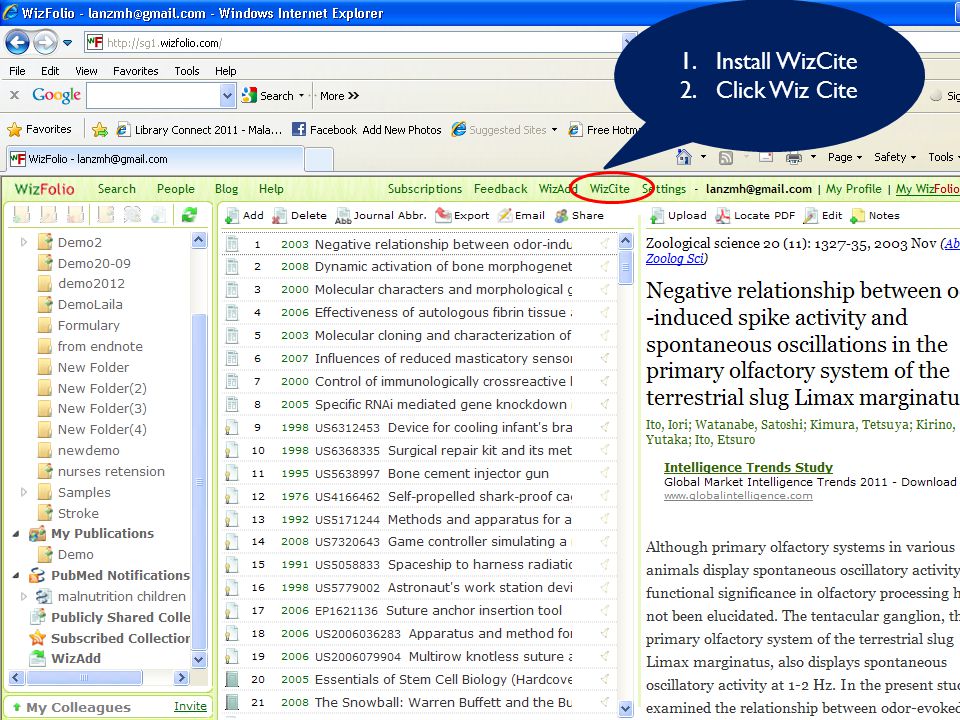Open a new blank browser tab
960x720 pixels.
pyautogui.click(x=318, y=159)
